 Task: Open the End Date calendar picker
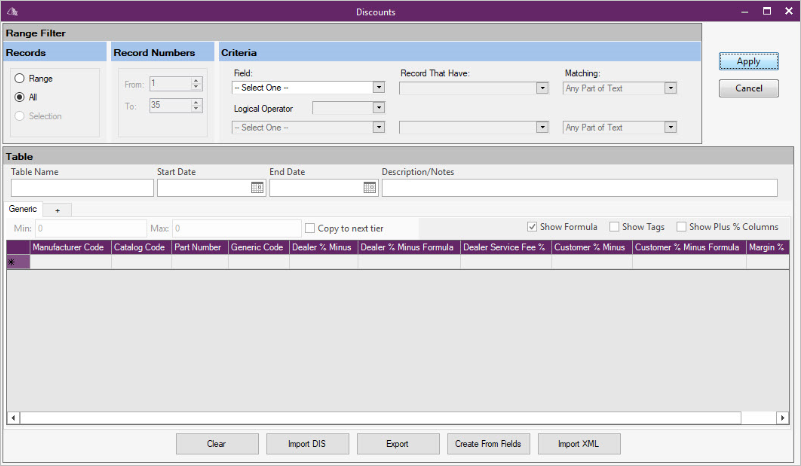click(x=369, y=188)
